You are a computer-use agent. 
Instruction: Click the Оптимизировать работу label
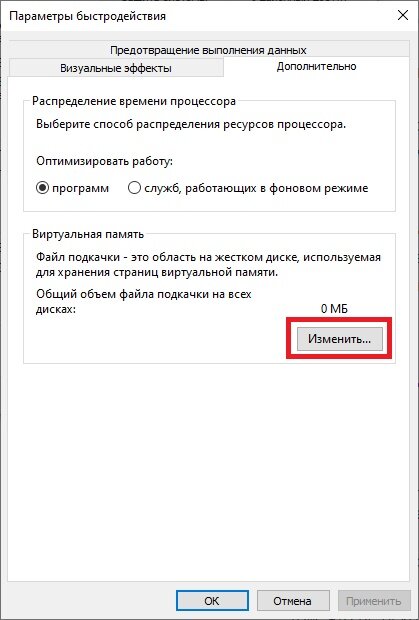coord(105,162)
